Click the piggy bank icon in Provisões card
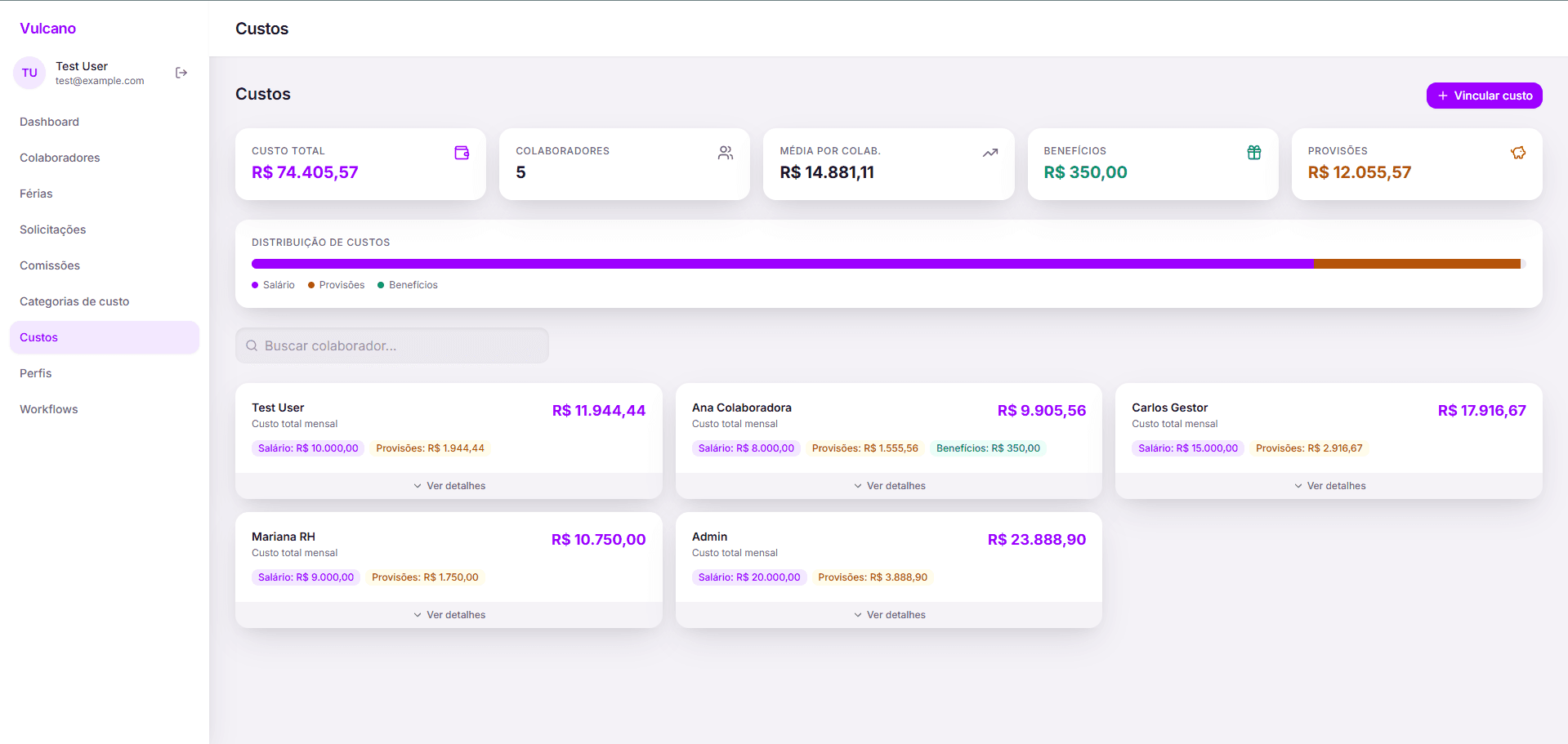 point(1518,153)
